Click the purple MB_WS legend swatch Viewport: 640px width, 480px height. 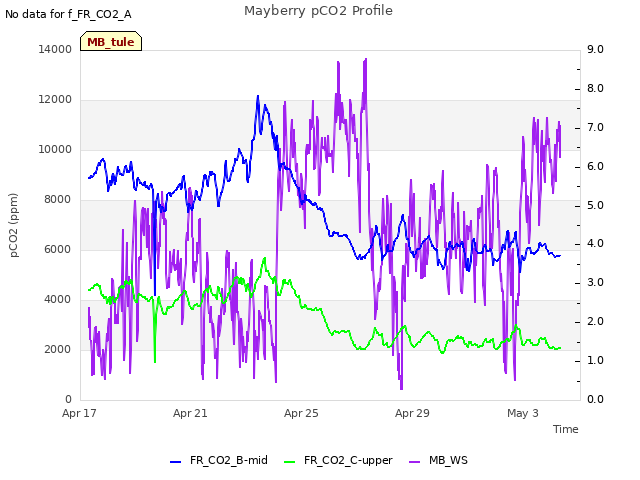click(414, 462)
